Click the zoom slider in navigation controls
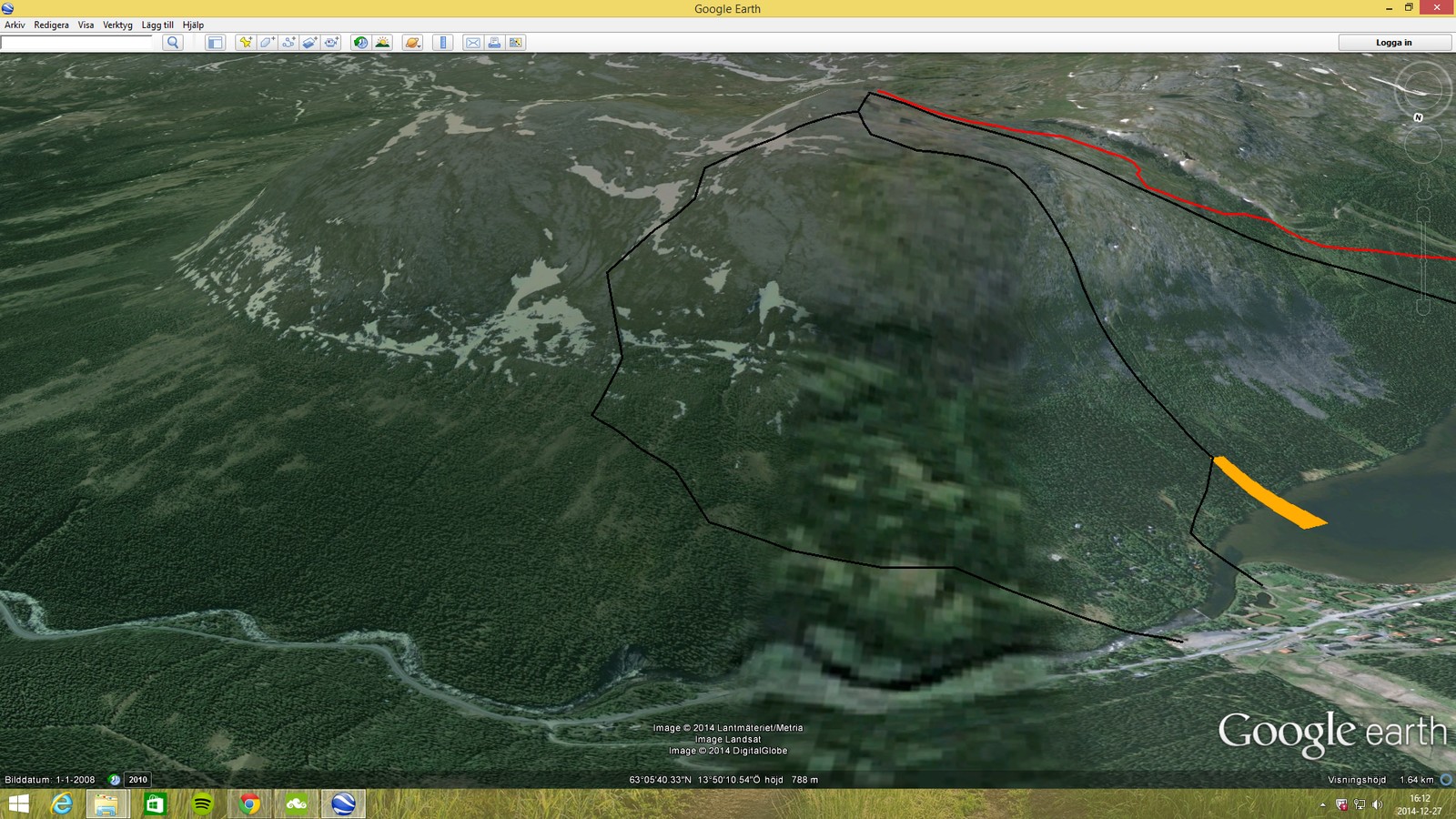 tap(1423, 259)
